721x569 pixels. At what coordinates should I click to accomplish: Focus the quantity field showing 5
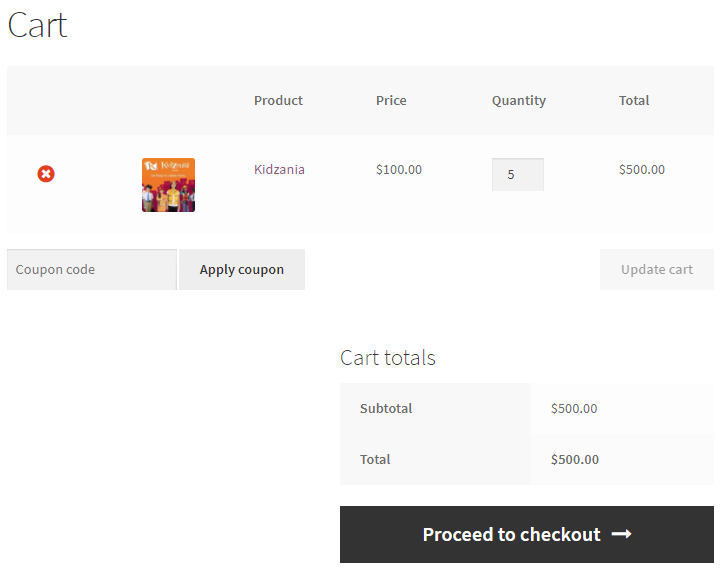point(517,174)
